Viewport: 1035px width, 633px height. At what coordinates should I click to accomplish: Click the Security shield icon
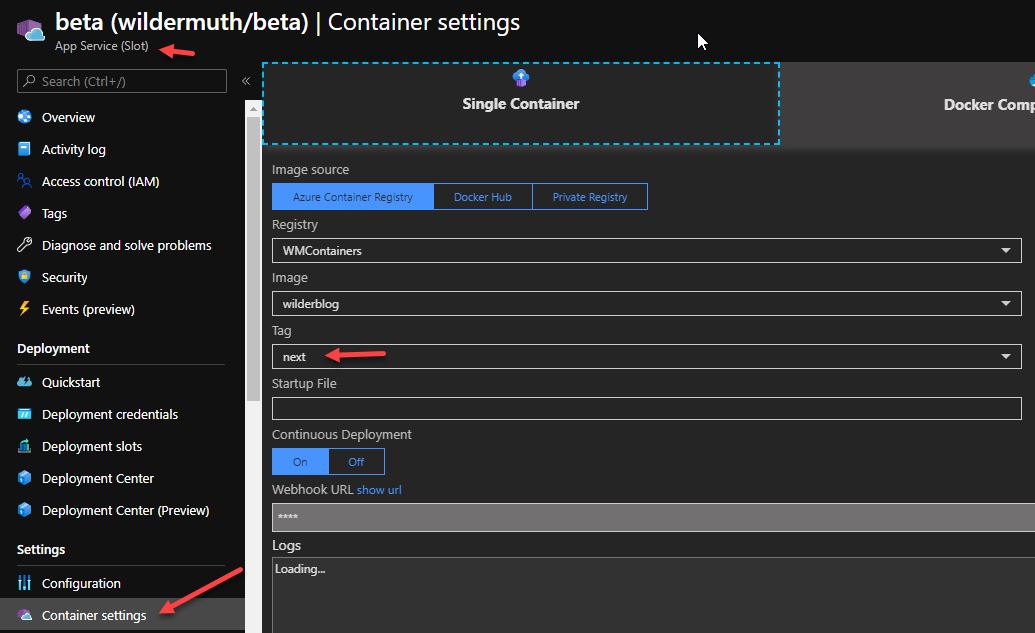(x=25, y=277)
